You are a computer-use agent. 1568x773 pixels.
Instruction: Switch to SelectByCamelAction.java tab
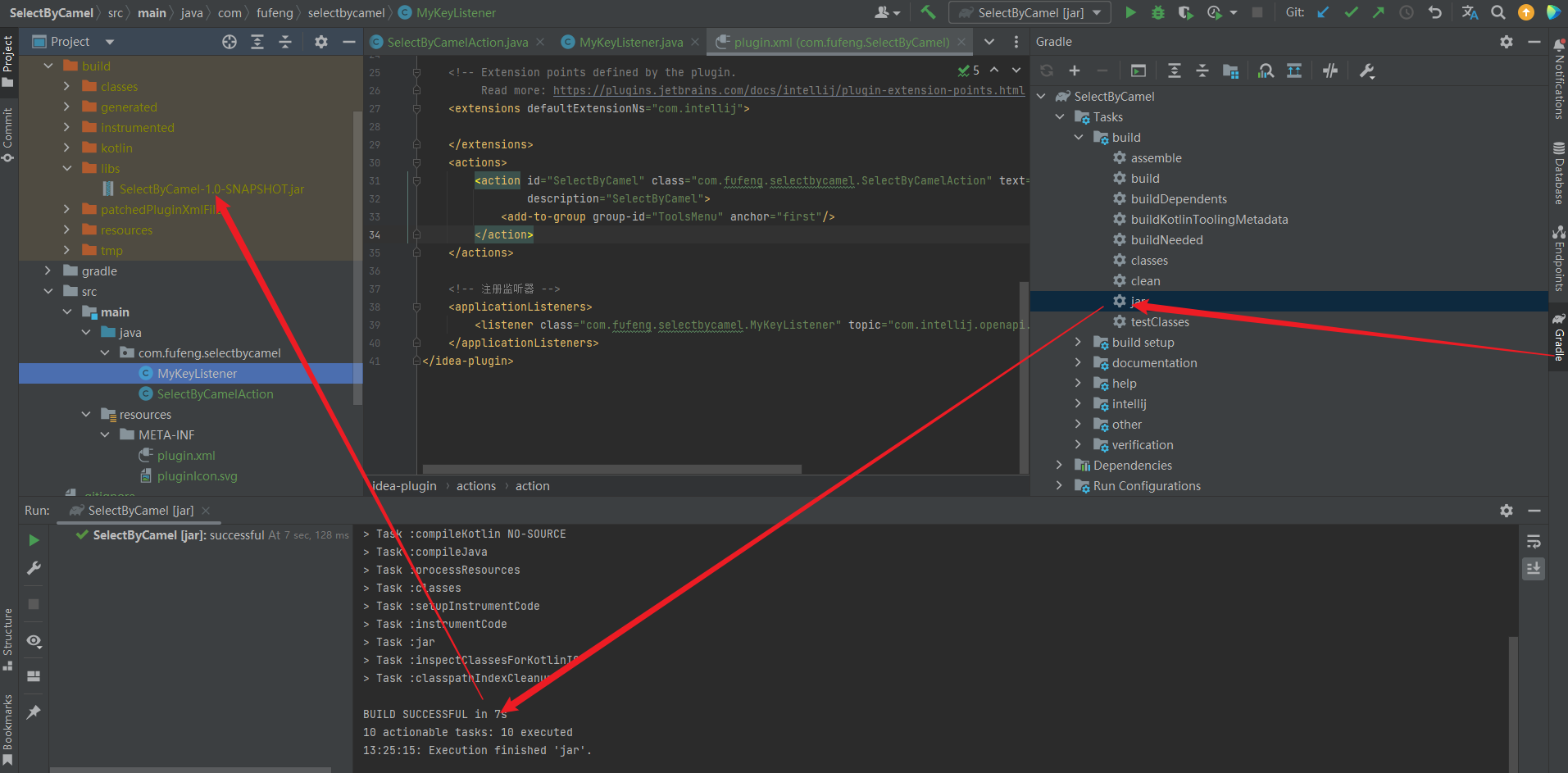[x=457, y=42]
